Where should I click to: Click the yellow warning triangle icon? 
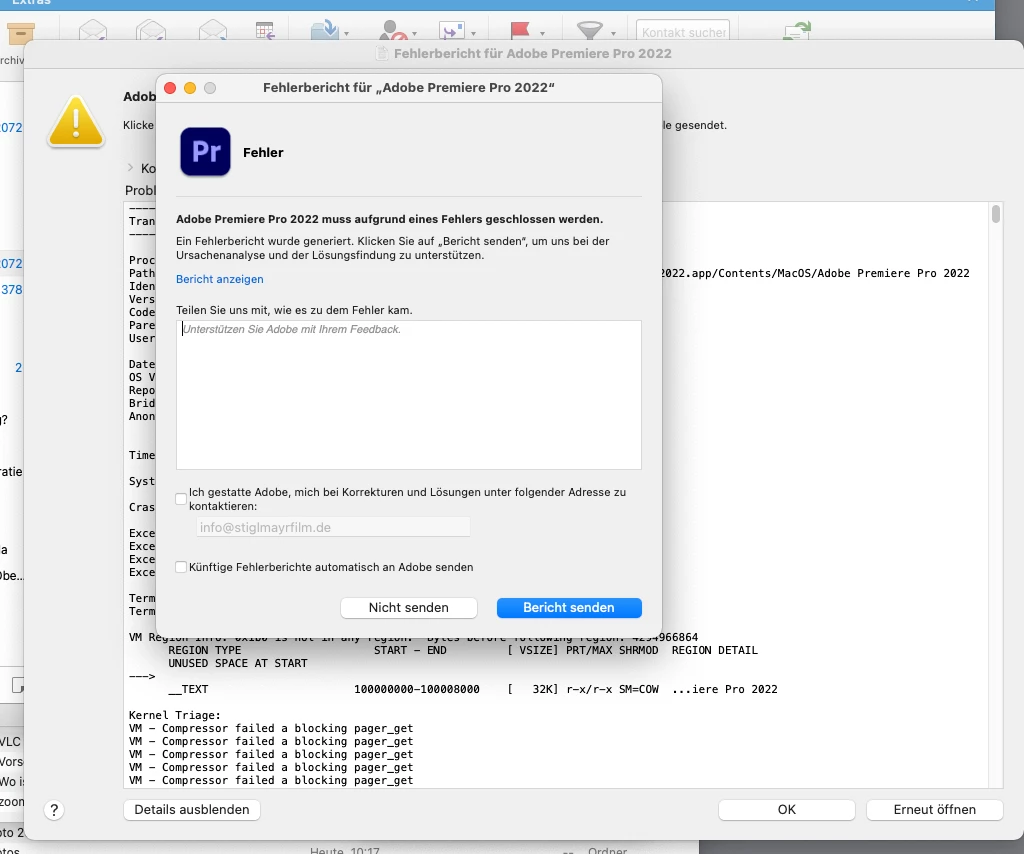[x=76, y=121]
